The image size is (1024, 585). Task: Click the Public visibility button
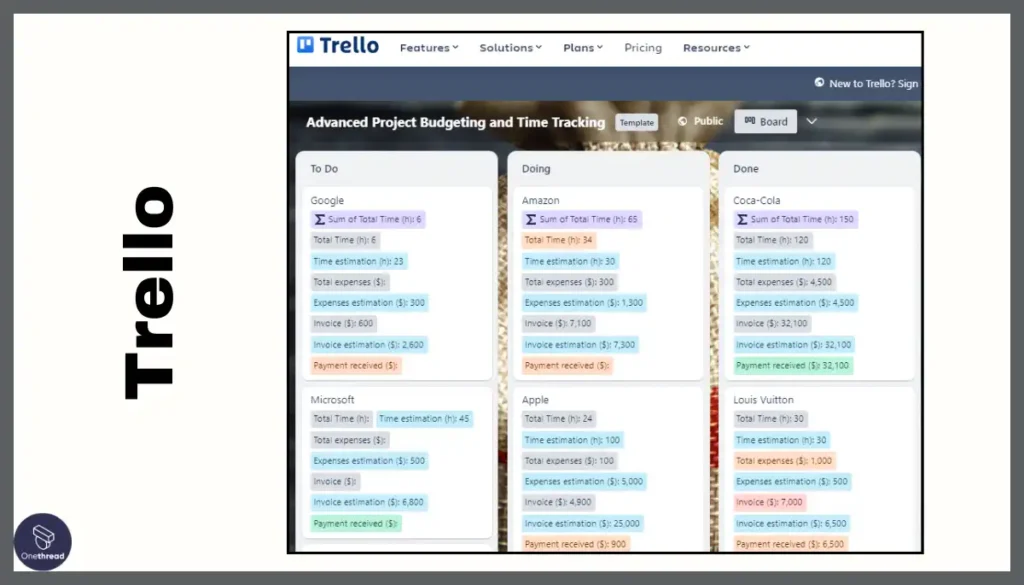click(700, 121)
